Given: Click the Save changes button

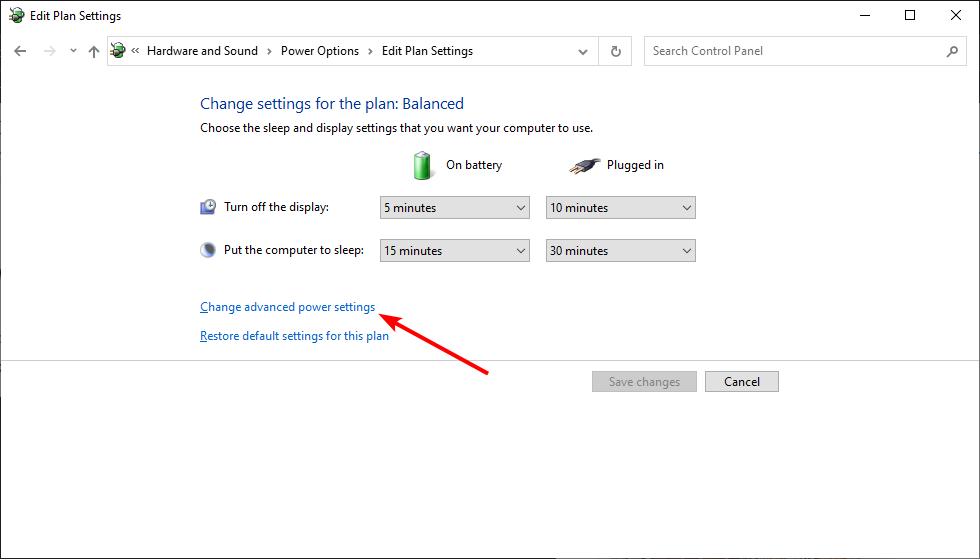Looking at the screenshot, I should click(x=644, y=381).
